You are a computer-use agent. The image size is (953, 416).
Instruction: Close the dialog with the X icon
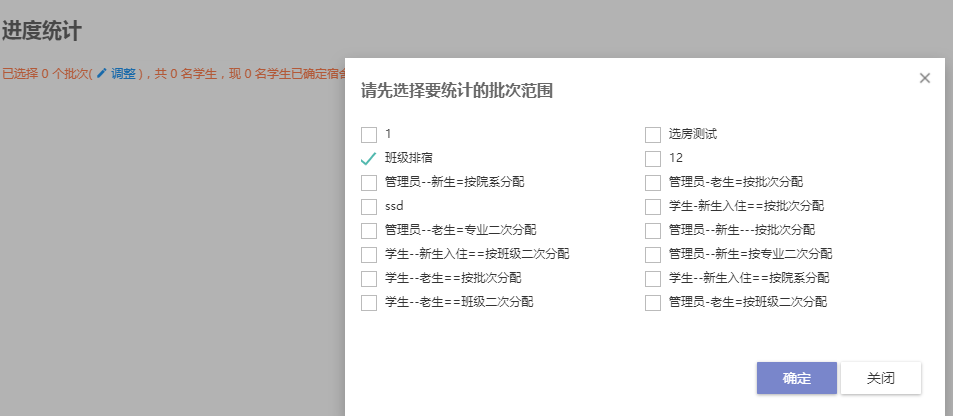(924, 78)
